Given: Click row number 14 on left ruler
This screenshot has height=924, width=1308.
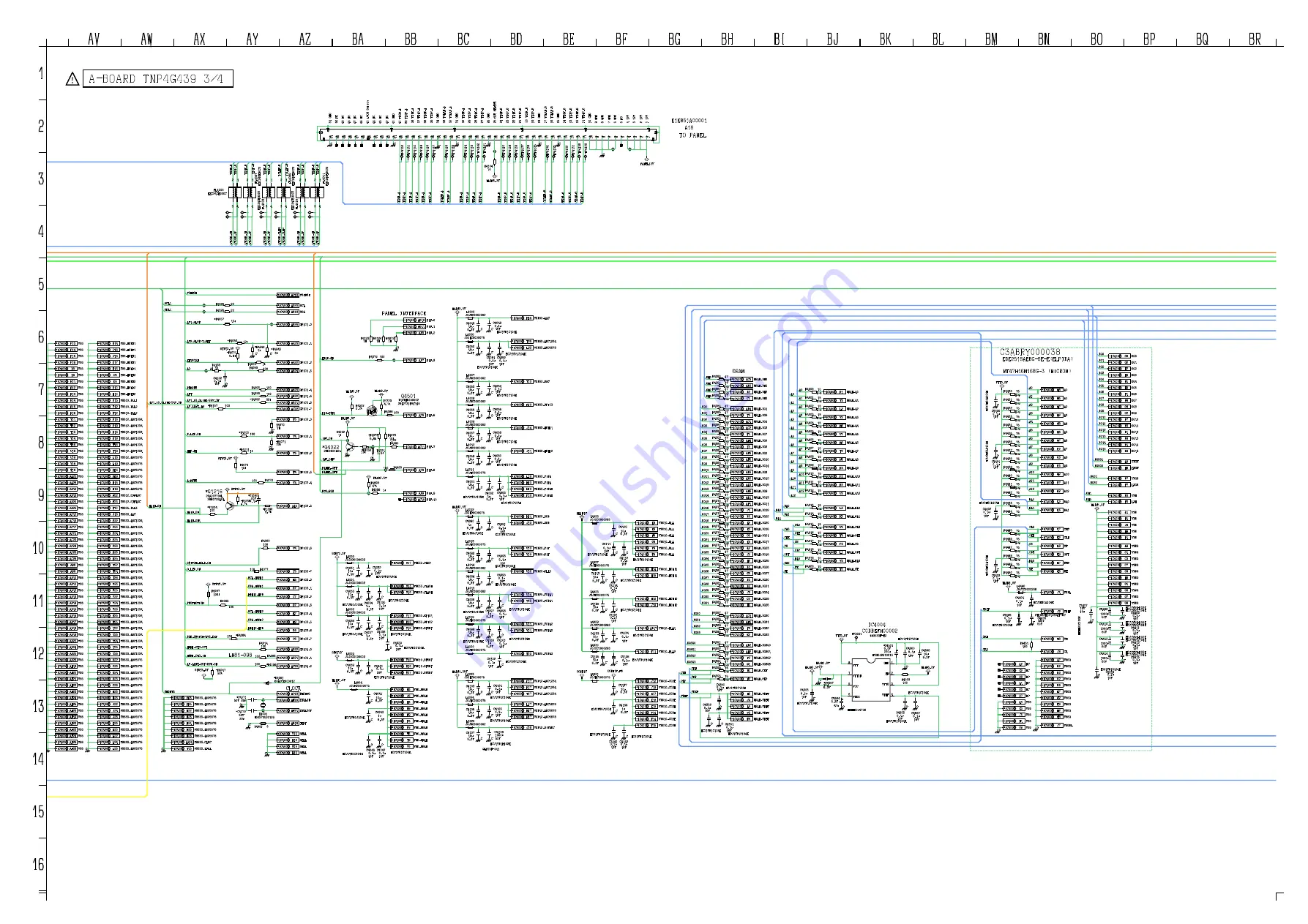Looking at the screenshot, I should (38, 759).
